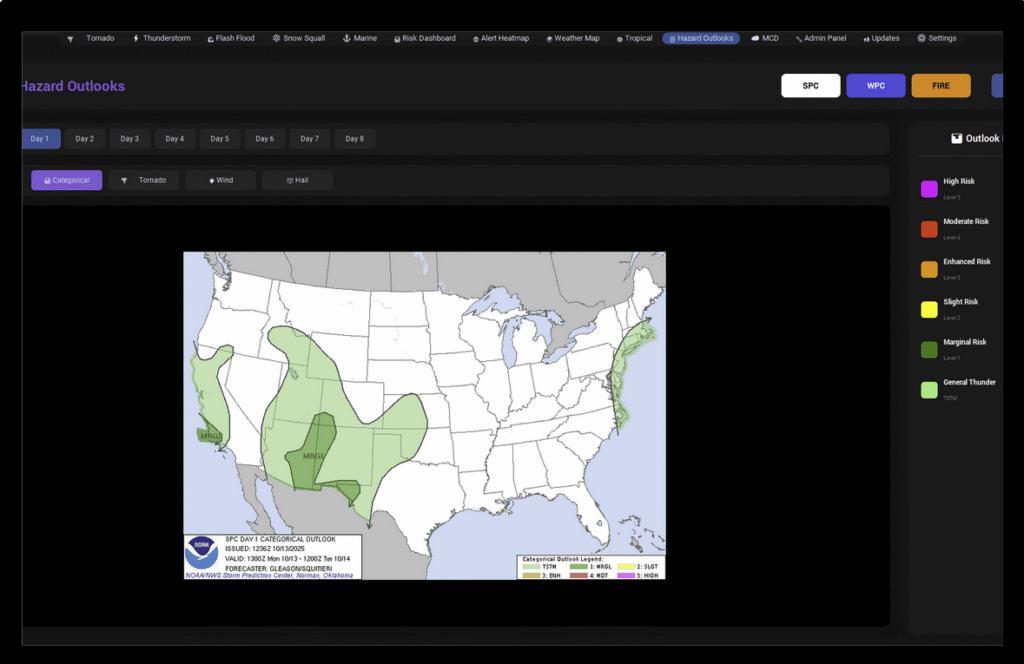This screenshot has height=664, width=1024.
Task: Open the Marine alerts section
Action: (360, 39)
